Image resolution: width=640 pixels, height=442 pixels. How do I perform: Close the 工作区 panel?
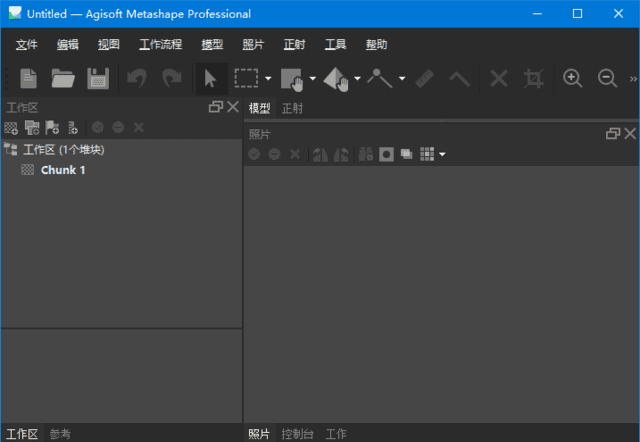[x=233, y=107]
